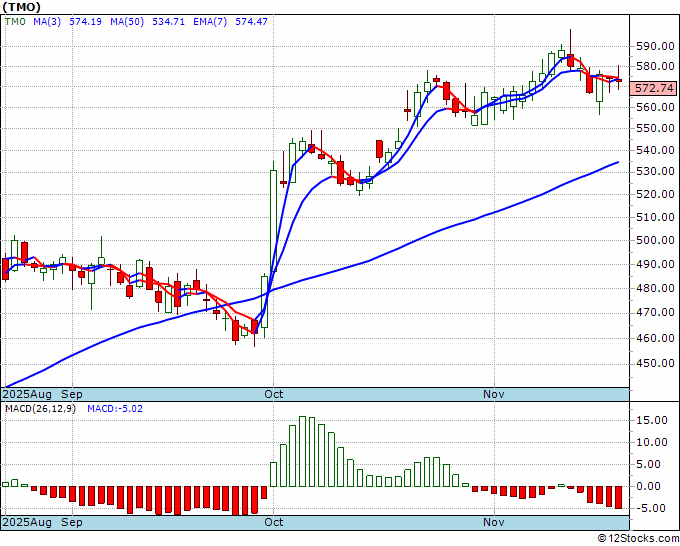This screenshot has height=546, width=680.
Task: Click the -5.00 MACD axis label
Action: pos(652,508)
